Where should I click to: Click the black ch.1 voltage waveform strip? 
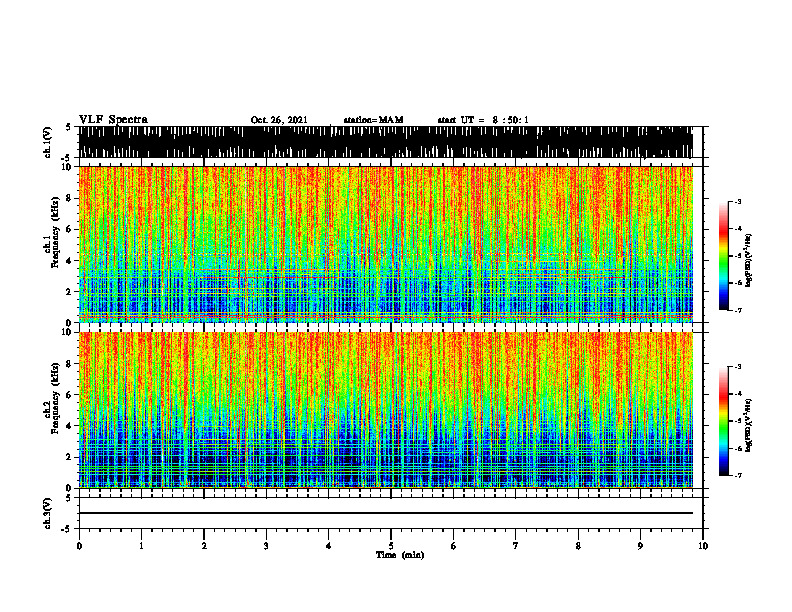click(x=385, y=142)
